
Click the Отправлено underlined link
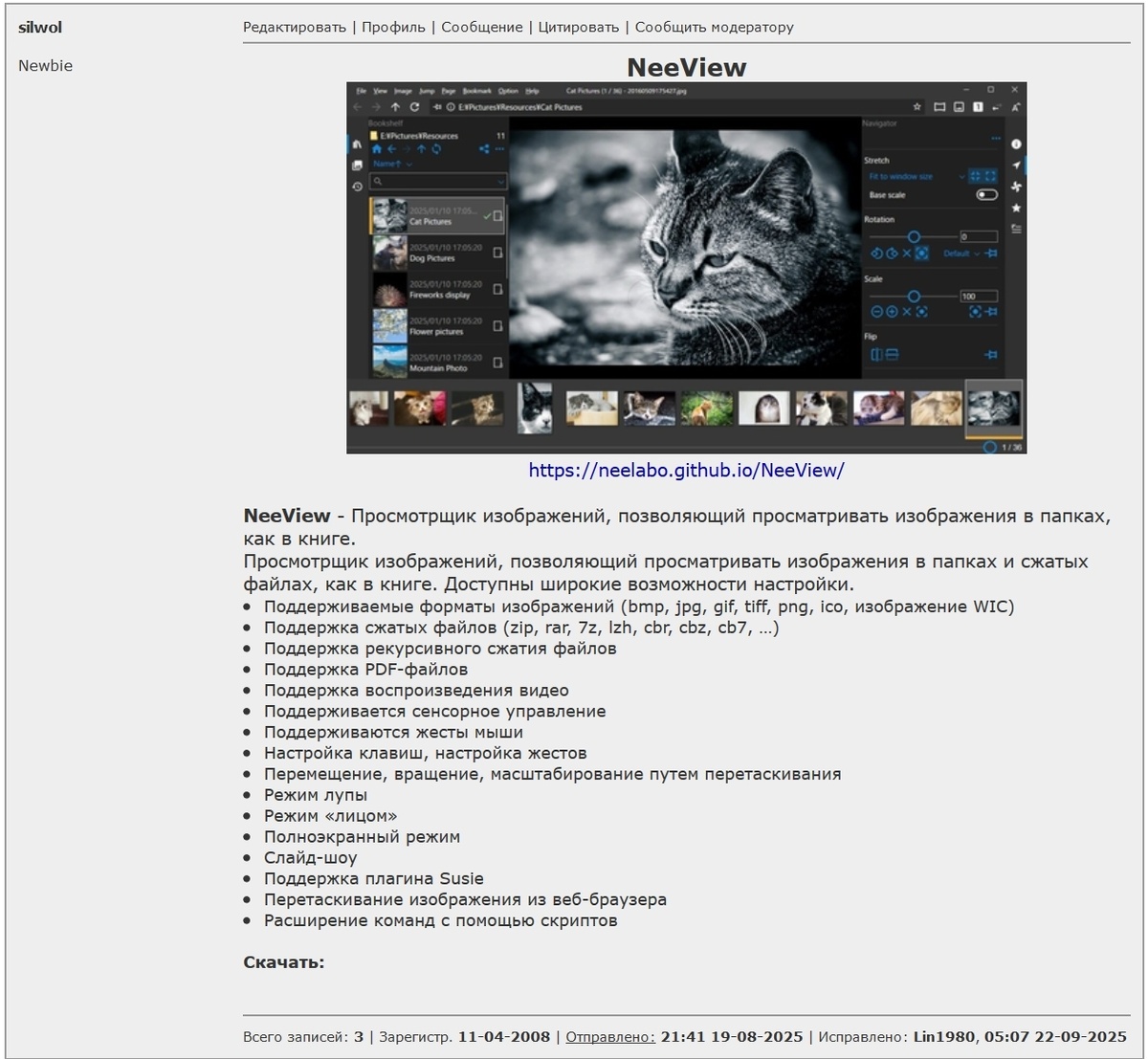610,1036
